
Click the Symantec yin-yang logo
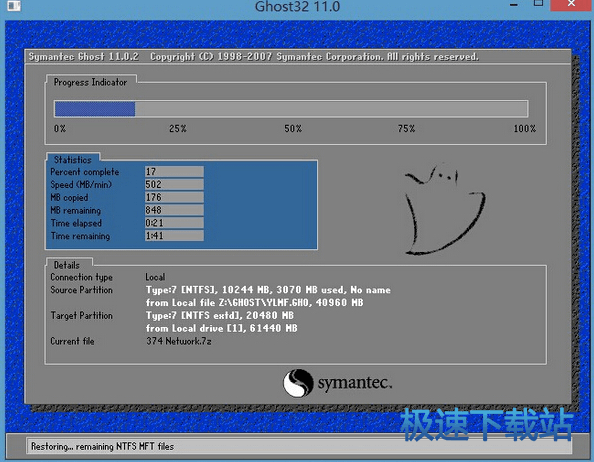coord(298,383)
